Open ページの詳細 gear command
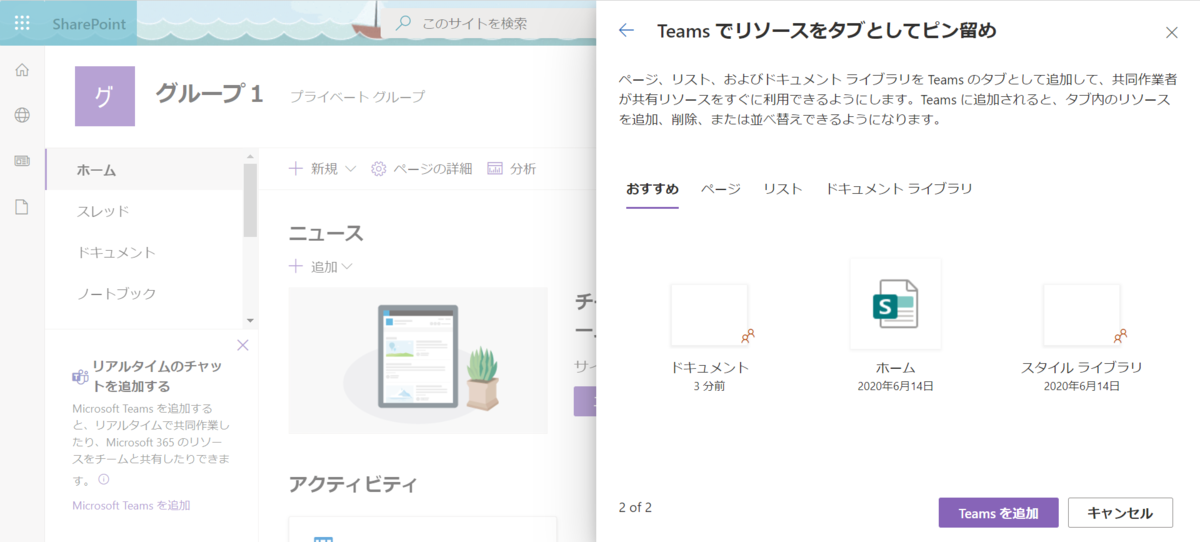Viewport: 1200px width, 542px height. (x=421, y=169)
